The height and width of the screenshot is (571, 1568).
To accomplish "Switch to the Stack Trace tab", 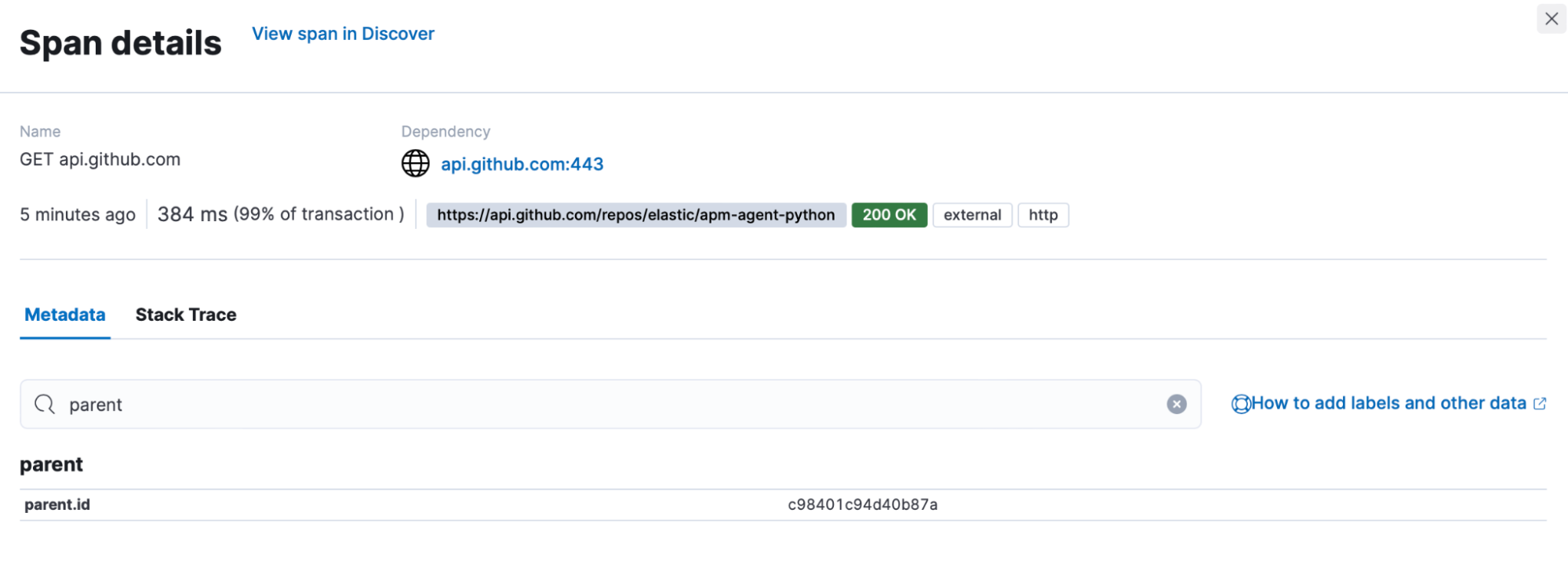I will [x=186, y=315].
